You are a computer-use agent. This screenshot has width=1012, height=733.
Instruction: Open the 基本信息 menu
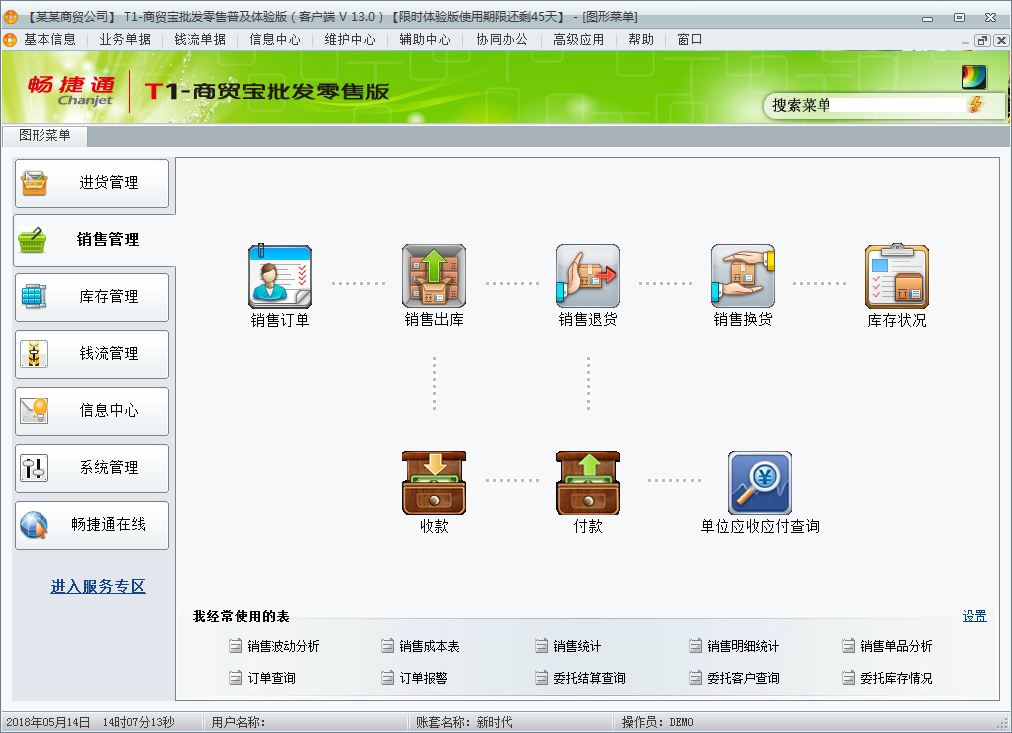click(x=50, y=39)
